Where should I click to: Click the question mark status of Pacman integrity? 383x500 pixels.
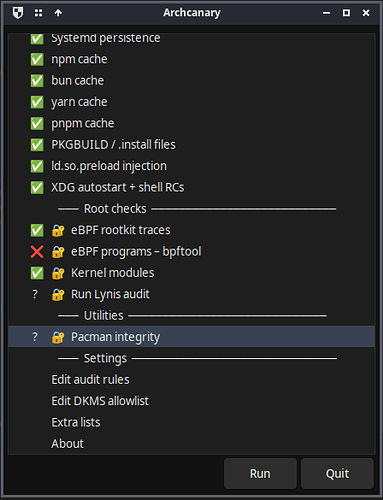coord(35,337)
